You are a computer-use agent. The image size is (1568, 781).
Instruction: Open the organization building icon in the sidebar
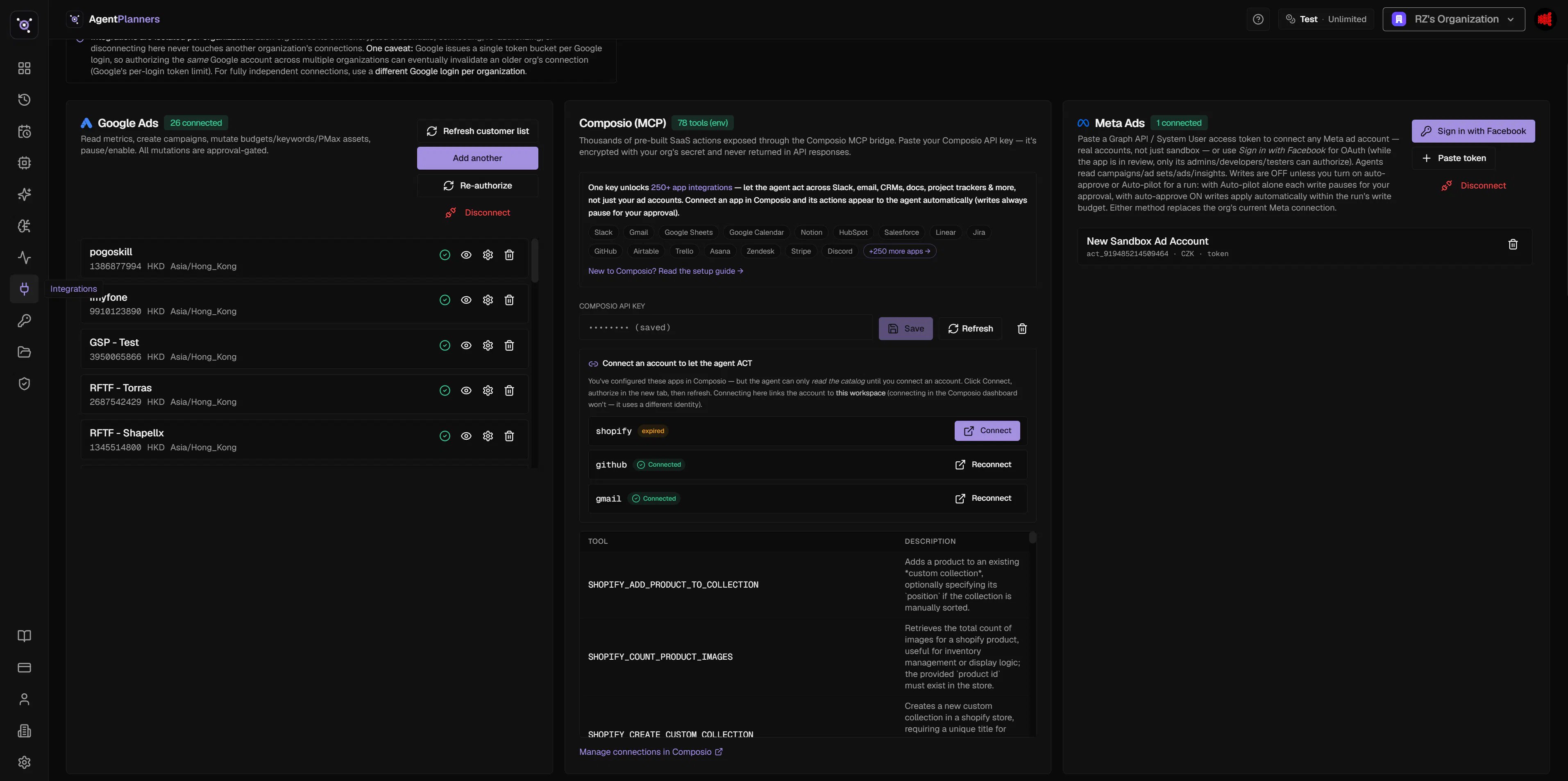[24, 731]
